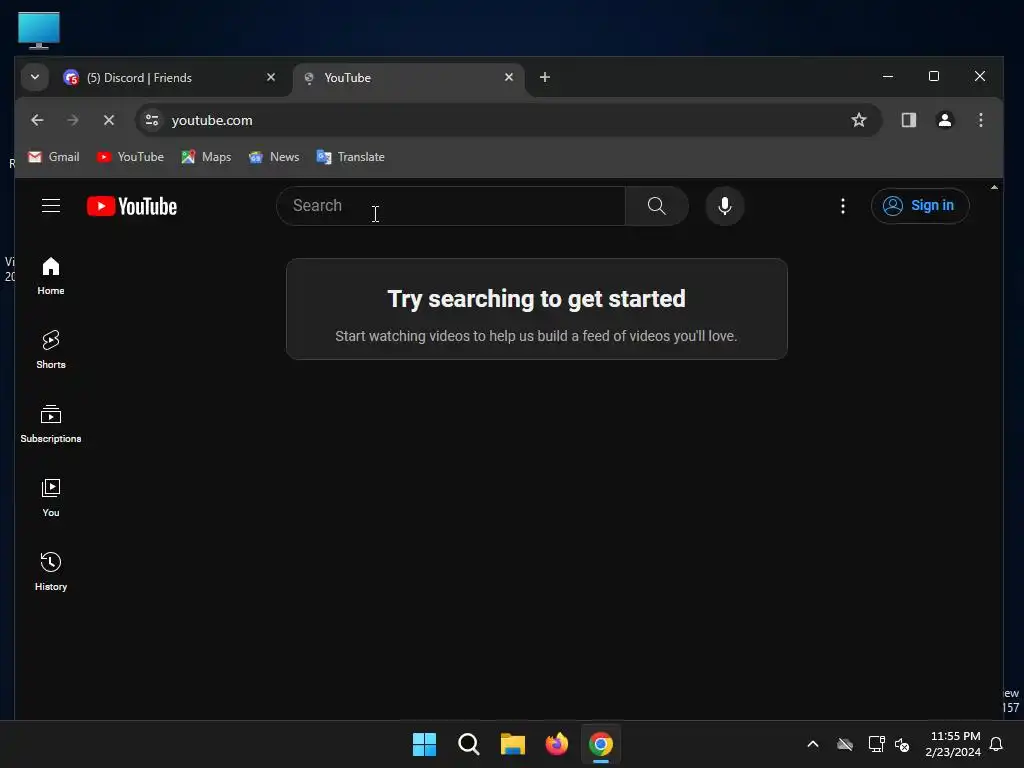Bookmark this page with the star icon
The height and width of the screenshot is (768, 1024).
(859, 120)
